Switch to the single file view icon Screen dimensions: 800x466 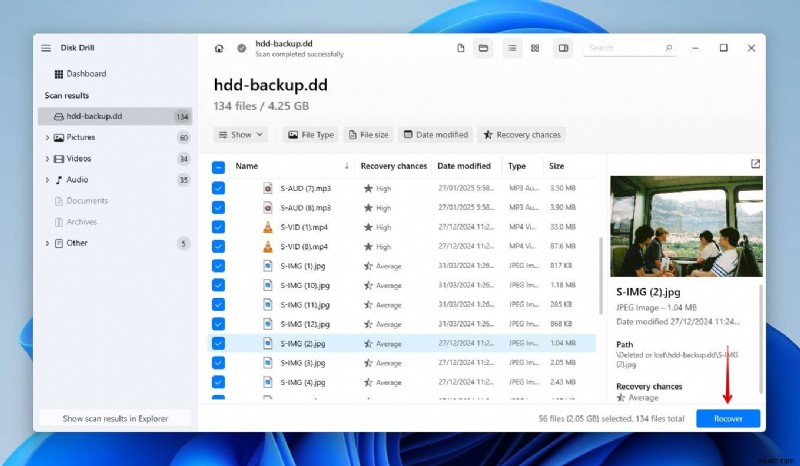[461, 48]
